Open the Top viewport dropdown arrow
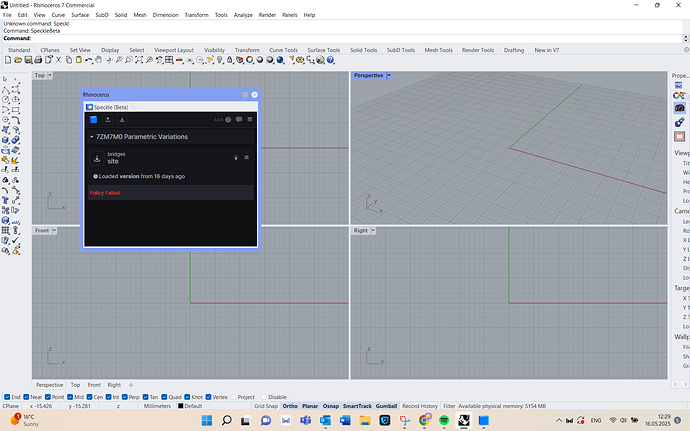The image size is (690, 431). click(50, 75)
